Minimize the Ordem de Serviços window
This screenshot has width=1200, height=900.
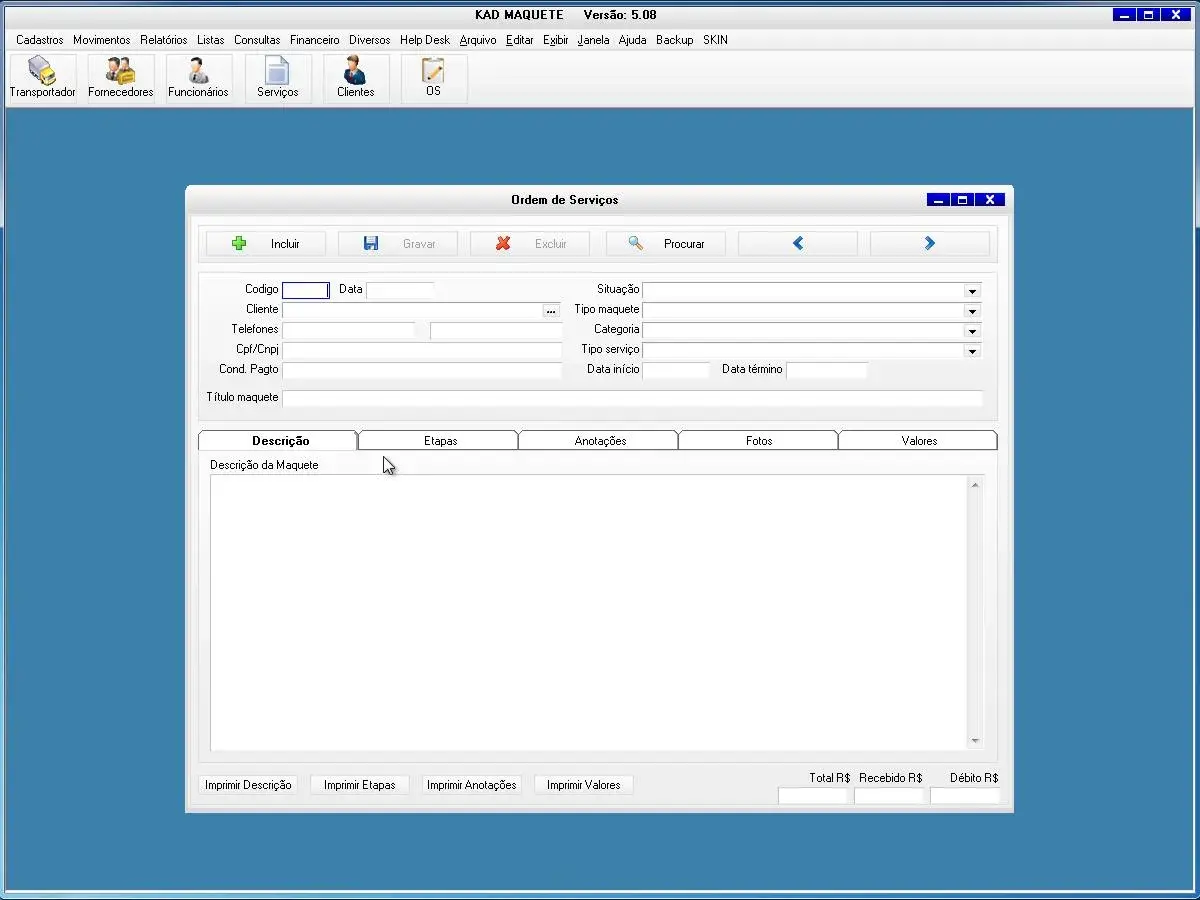(939, 200)
